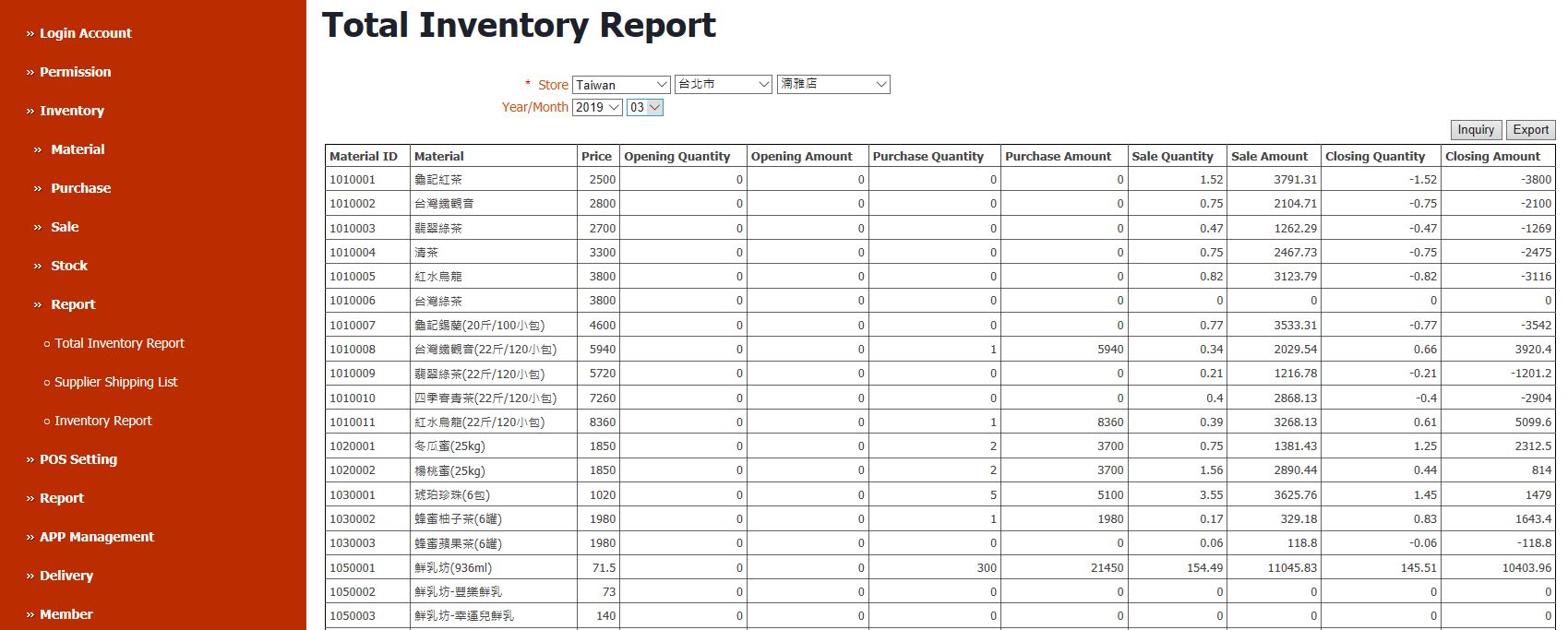Click the Closing Amount column header
This screenshot has height=630, width=1568.
1498,156
